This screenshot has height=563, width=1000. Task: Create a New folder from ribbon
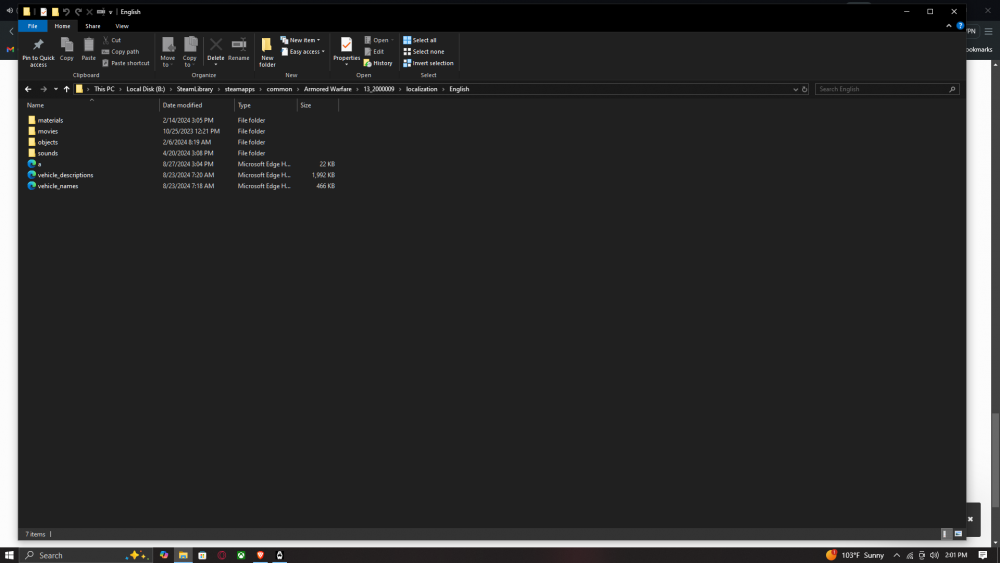coord(267,52)
